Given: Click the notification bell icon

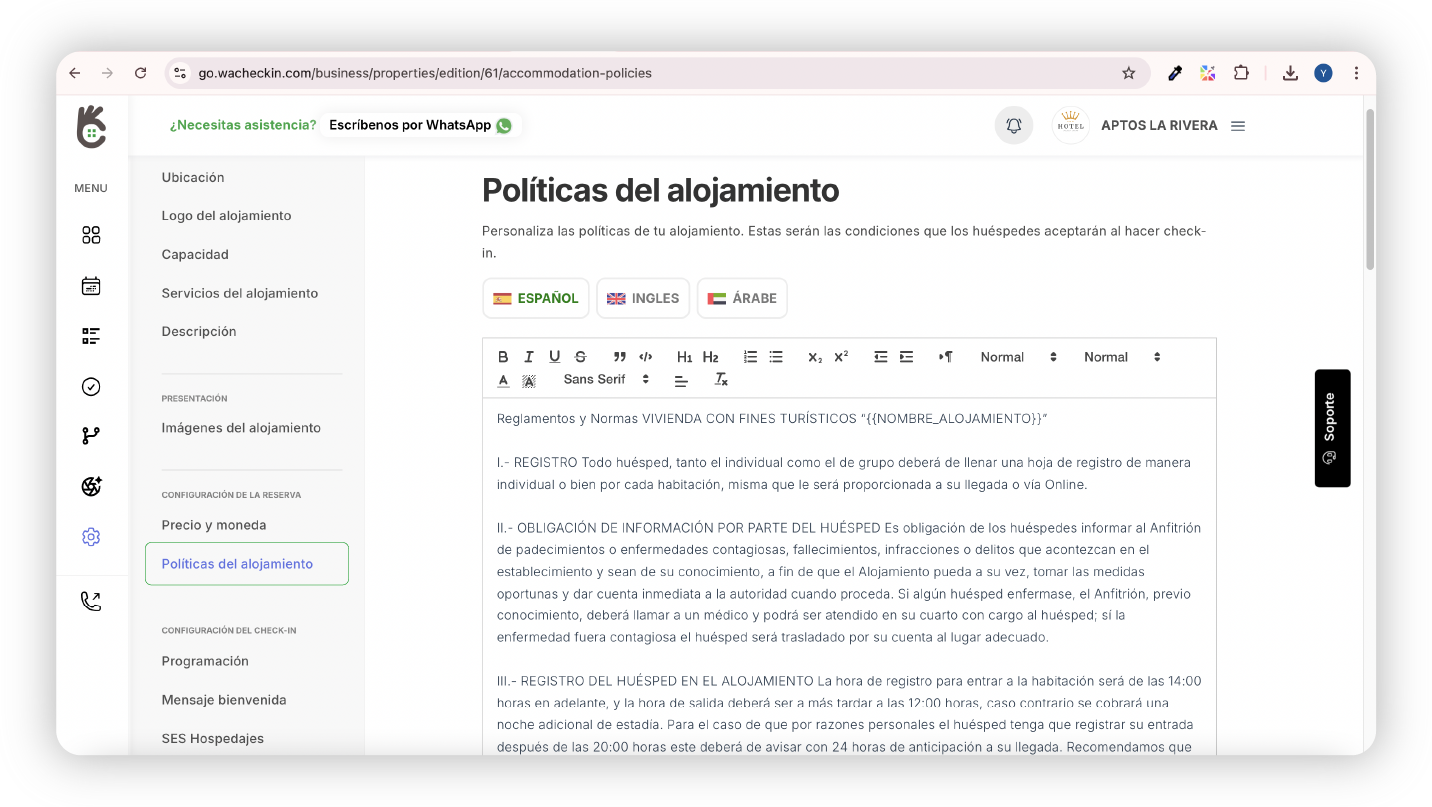Looking at the screenshot, I should click(x=1013, y=126).
